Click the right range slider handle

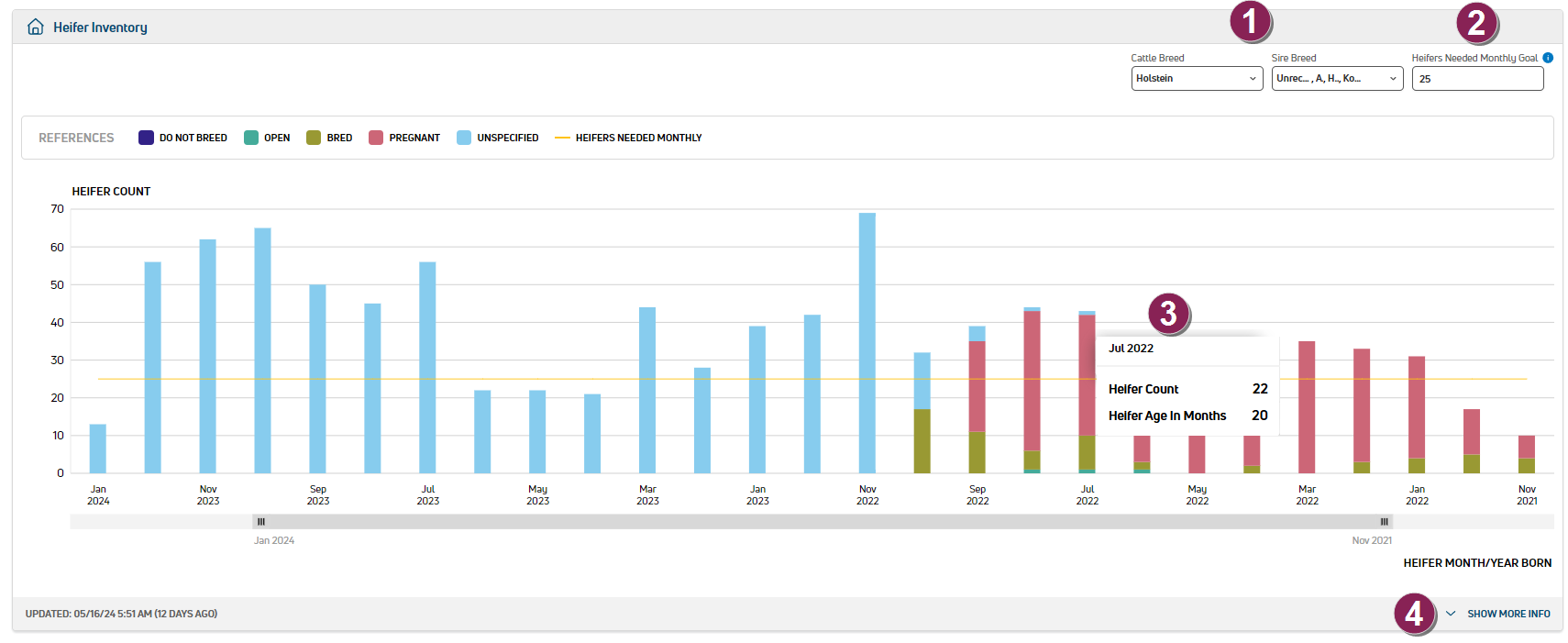[x=1384, y=522]
